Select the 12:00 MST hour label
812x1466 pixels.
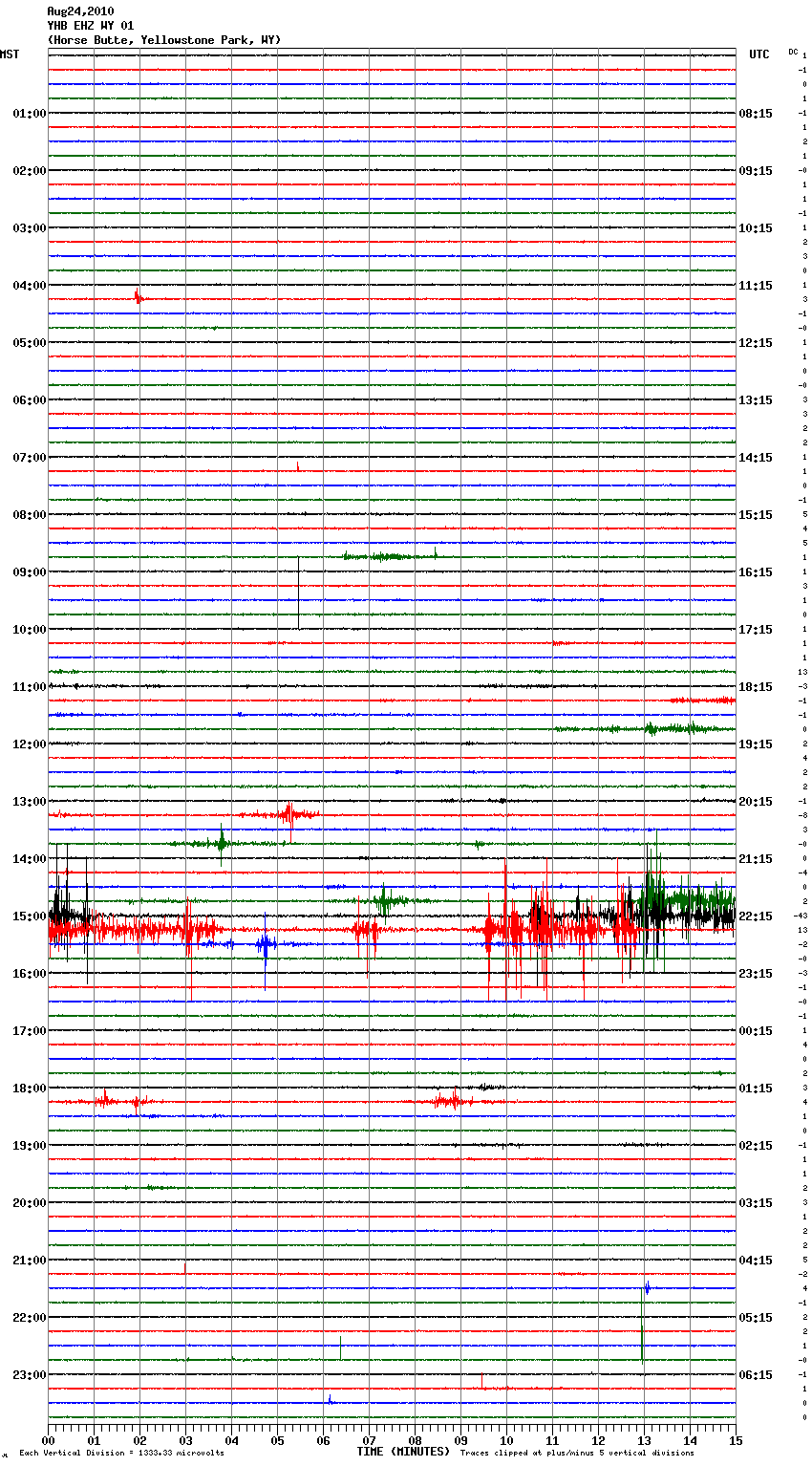(x=30, y=744)
